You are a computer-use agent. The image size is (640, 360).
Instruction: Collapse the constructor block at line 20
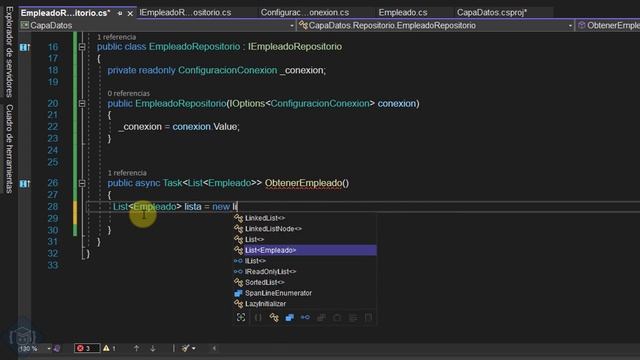(82, 104)
